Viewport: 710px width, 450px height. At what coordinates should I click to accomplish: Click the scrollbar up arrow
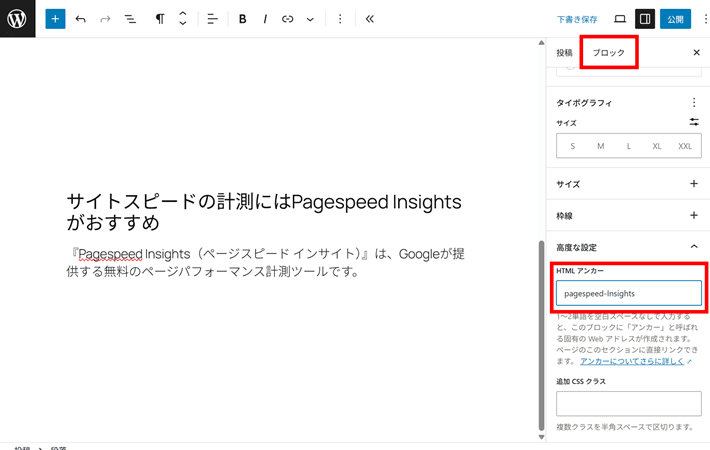coord(541,43)
